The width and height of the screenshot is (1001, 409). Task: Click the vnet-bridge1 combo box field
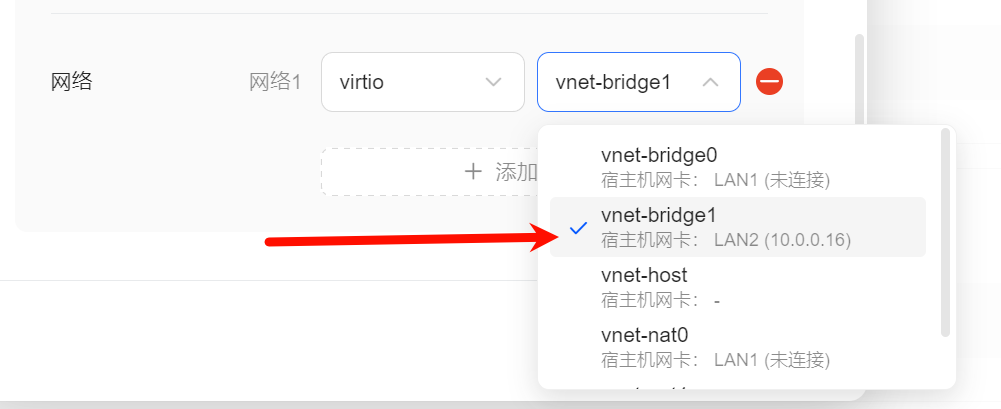coord(638,82)
